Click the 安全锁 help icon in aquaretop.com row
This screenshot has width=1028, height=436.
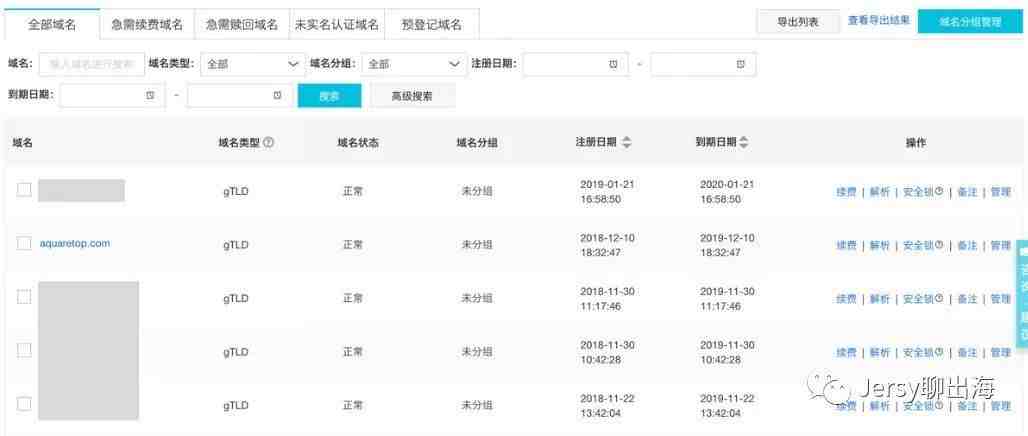click(939, 245)
